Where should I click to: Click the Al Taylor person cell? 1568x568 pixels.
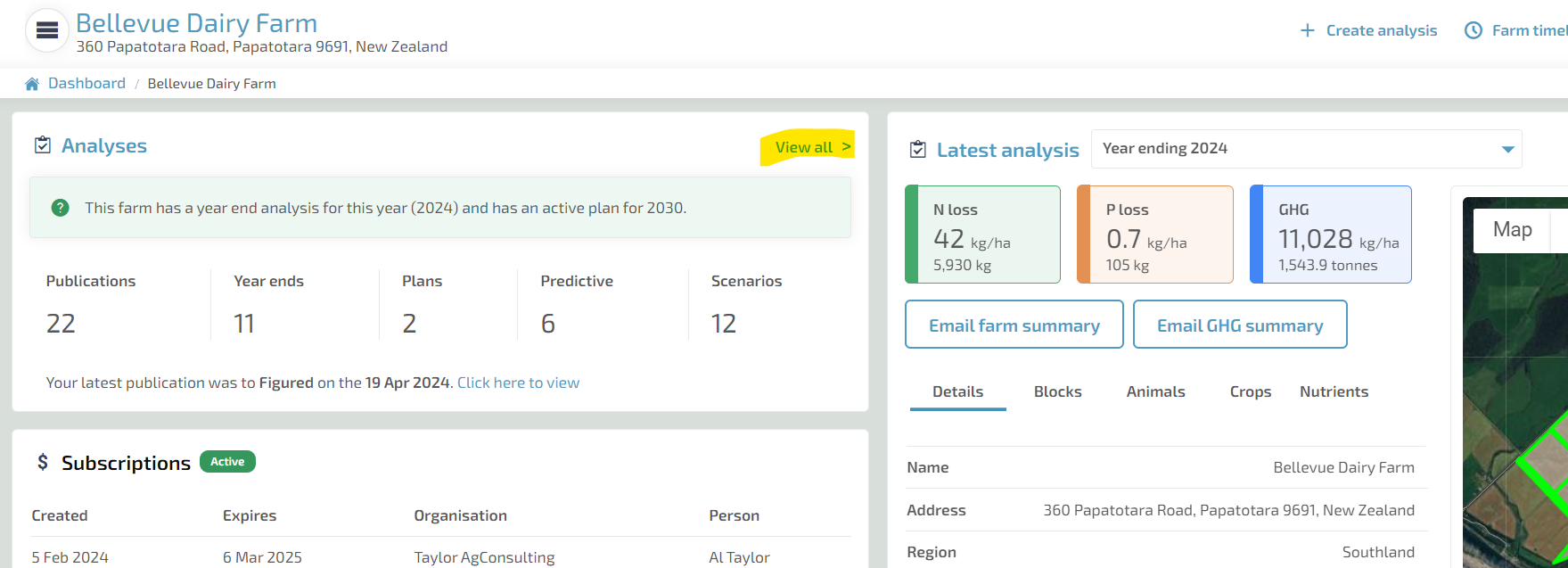tap(739, 557)
